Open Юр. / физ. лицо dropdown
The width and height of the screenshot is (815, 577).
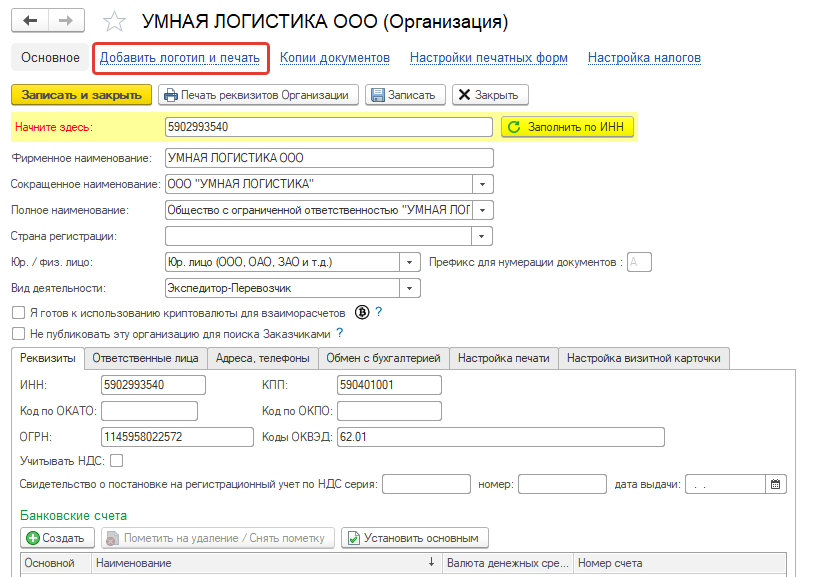410,262
